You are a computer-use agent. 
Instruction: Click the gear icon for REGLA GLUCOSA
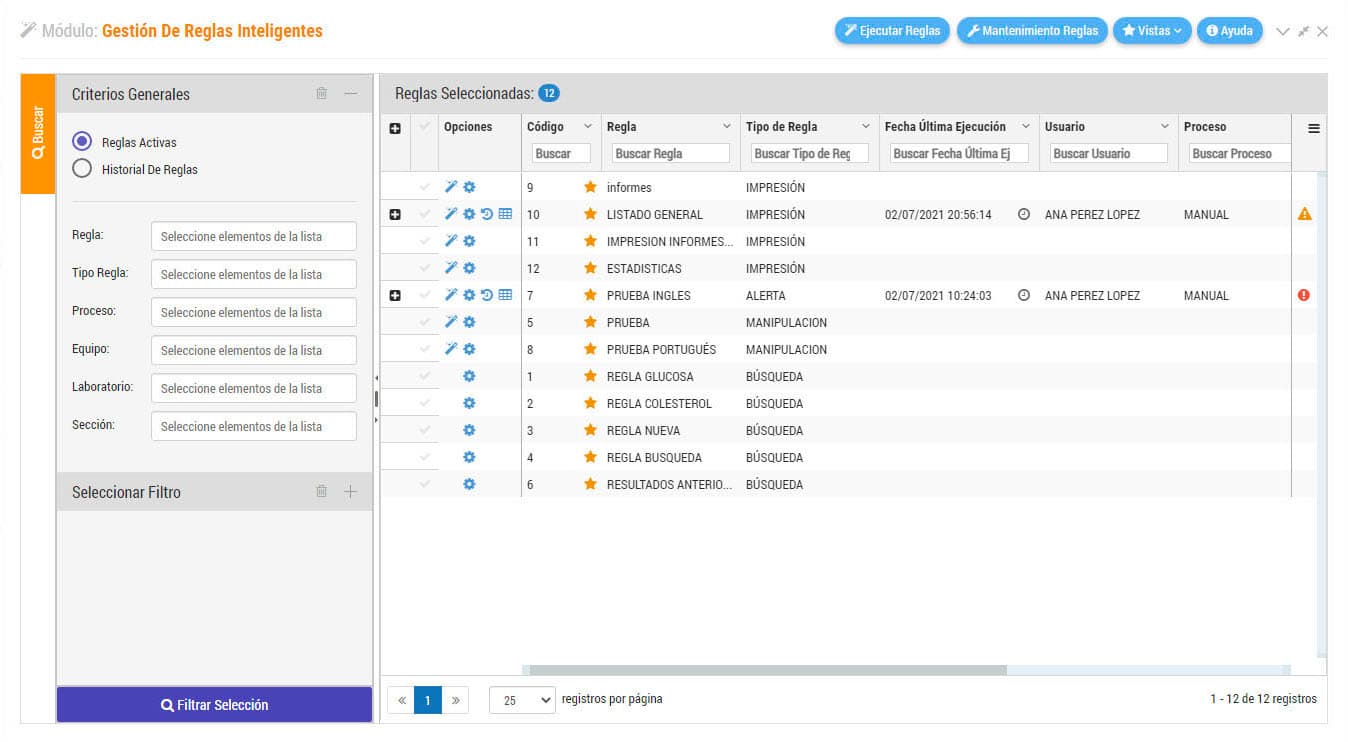pyautogui.click(x=469, y=377)
